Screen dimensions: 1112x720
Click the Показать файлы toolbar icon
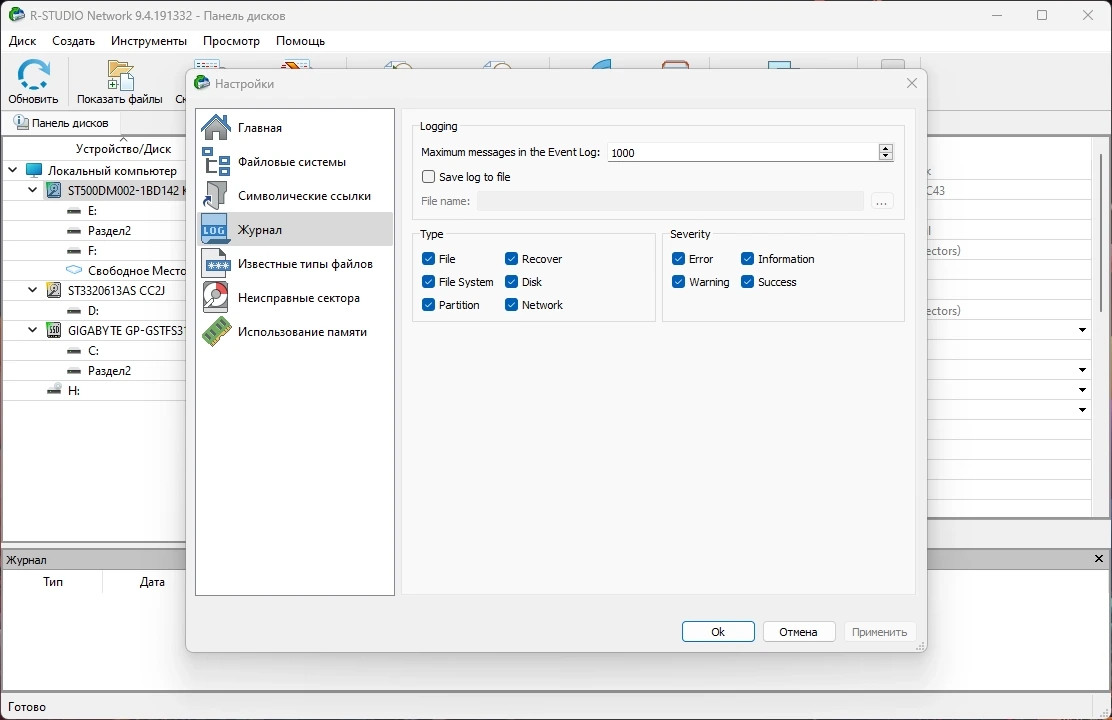[x=120, y=76]
